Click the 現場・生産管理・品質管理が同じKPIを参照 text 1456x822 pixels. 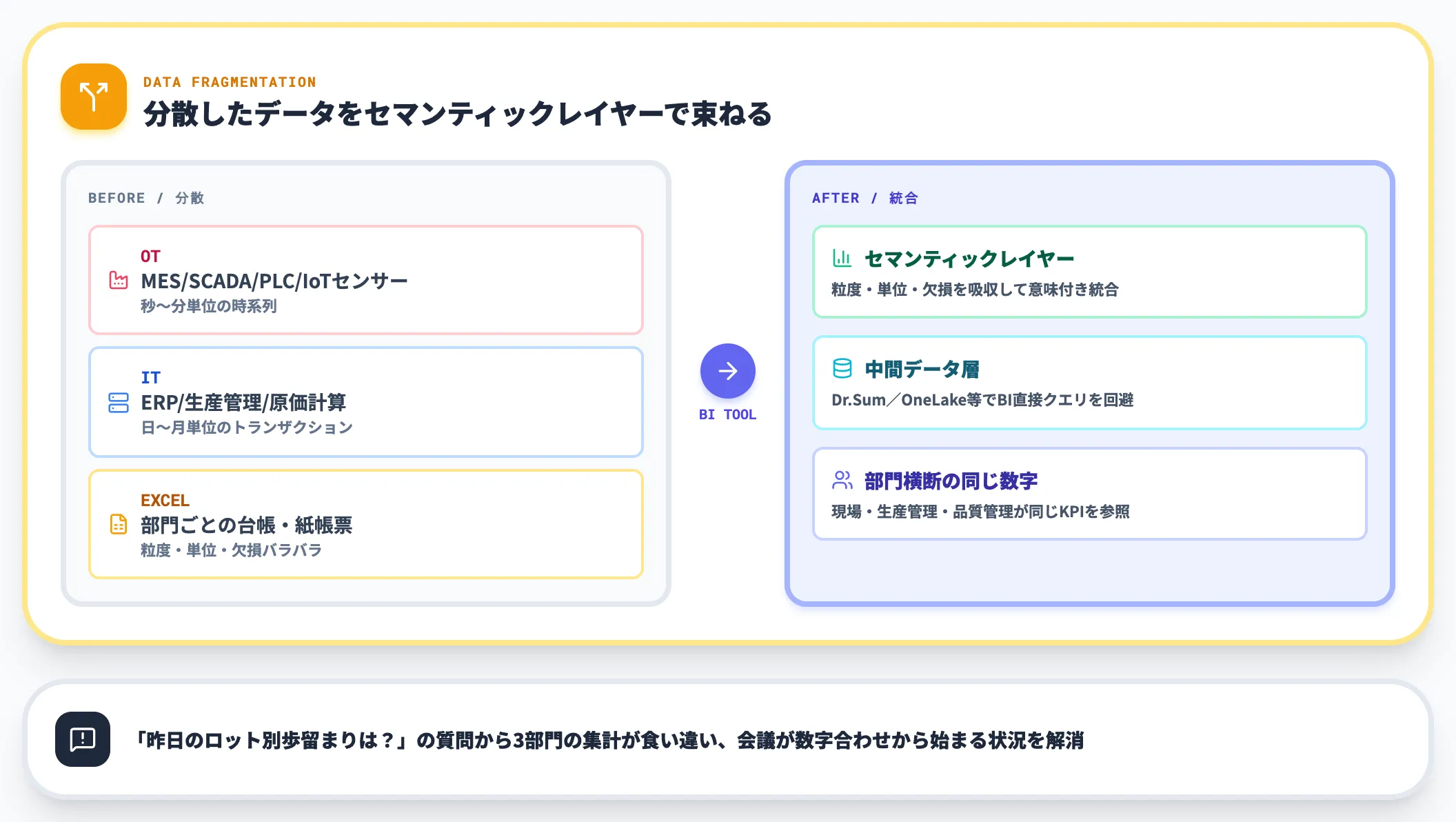(980, 512)
